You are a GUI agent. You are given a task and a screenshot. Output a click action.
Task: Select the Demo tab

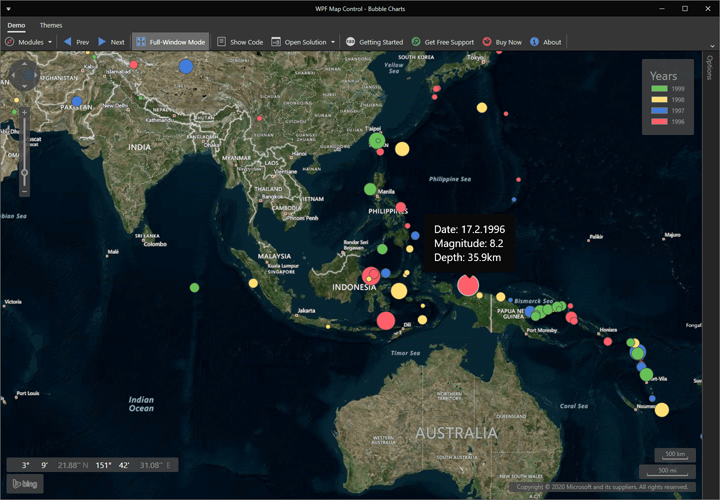(x=17, y=25)
